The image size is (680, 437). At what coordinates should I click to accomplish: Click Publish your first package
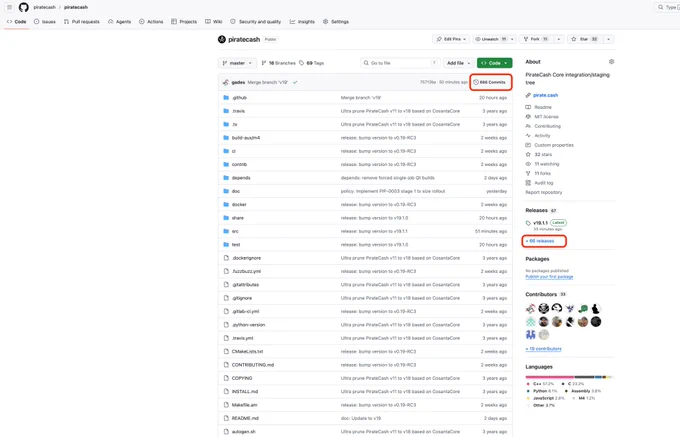549,277
